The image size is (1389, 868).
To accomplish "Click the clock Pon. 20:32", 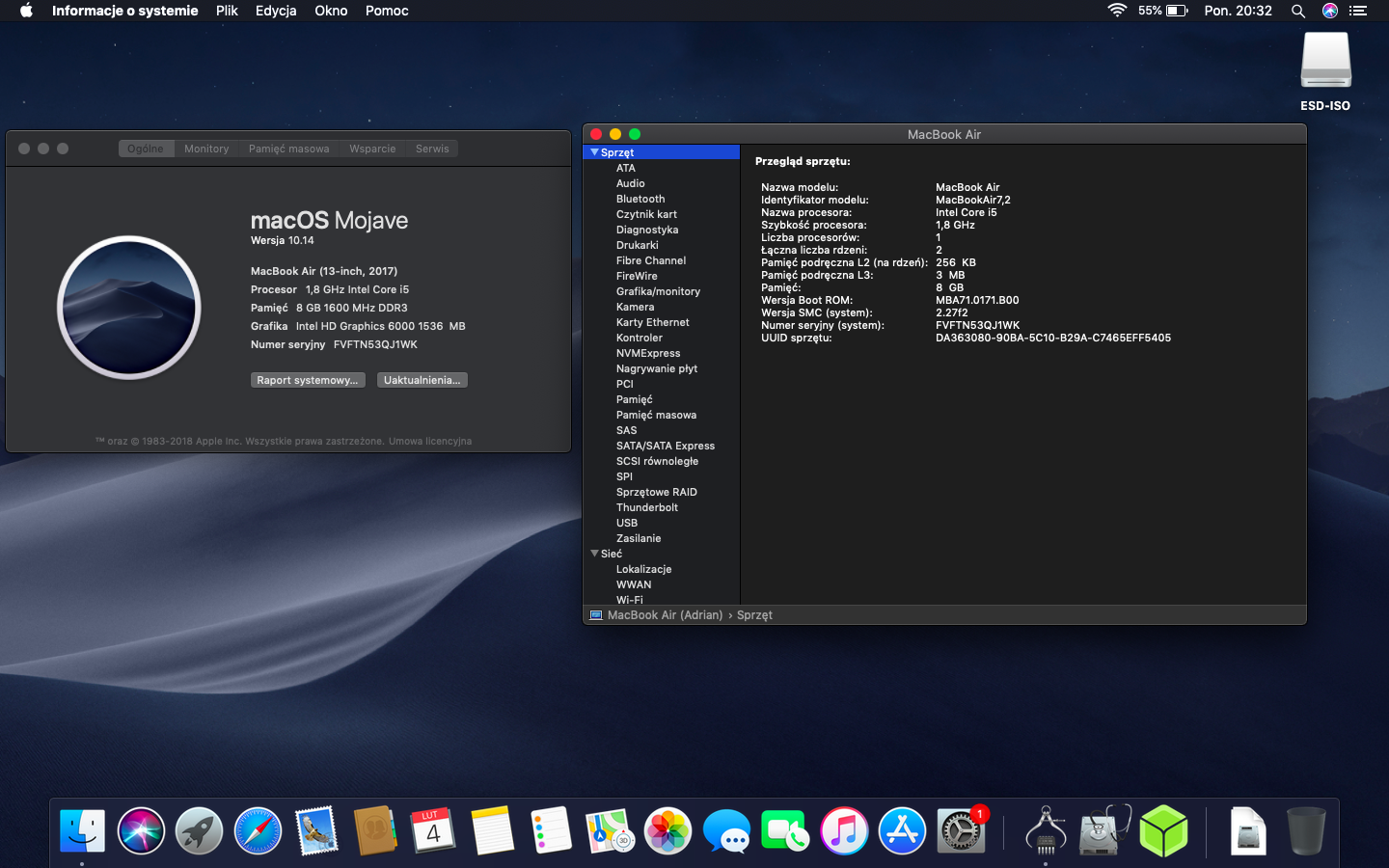I will pos(1238,11).
